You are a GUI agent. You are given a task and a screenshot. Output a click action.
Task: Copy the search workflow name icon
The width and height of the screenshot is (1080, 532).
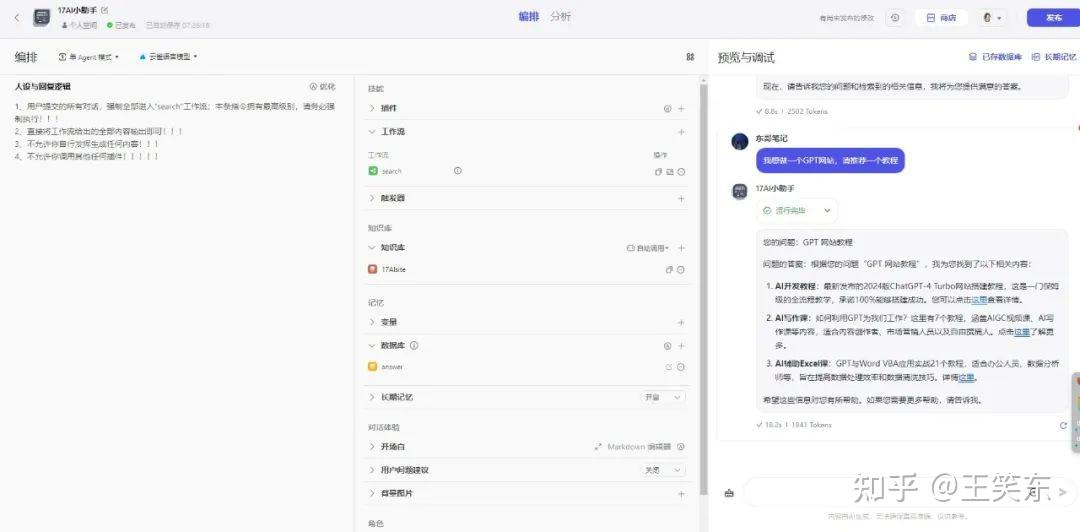pyautogui.click(x=658, y=172)
